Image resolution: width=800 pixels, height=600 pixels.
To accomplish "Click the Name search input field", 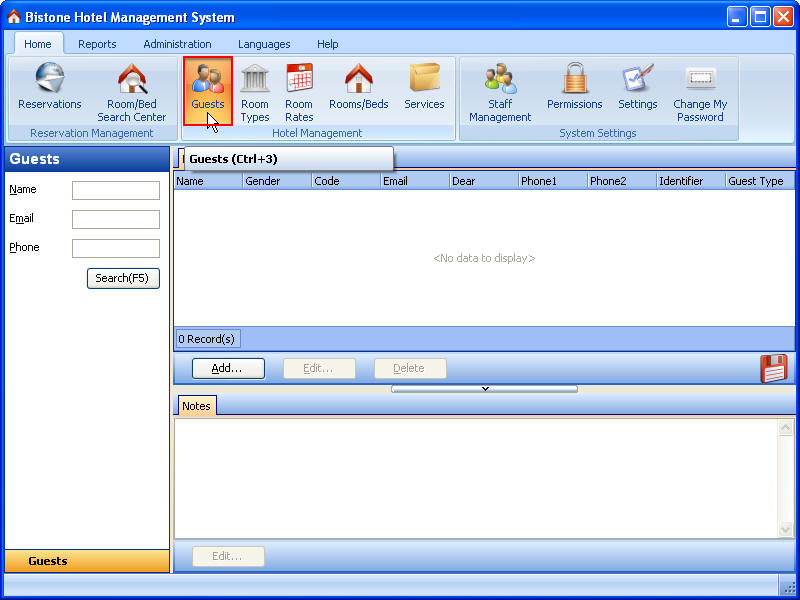I will pos(116,190).
